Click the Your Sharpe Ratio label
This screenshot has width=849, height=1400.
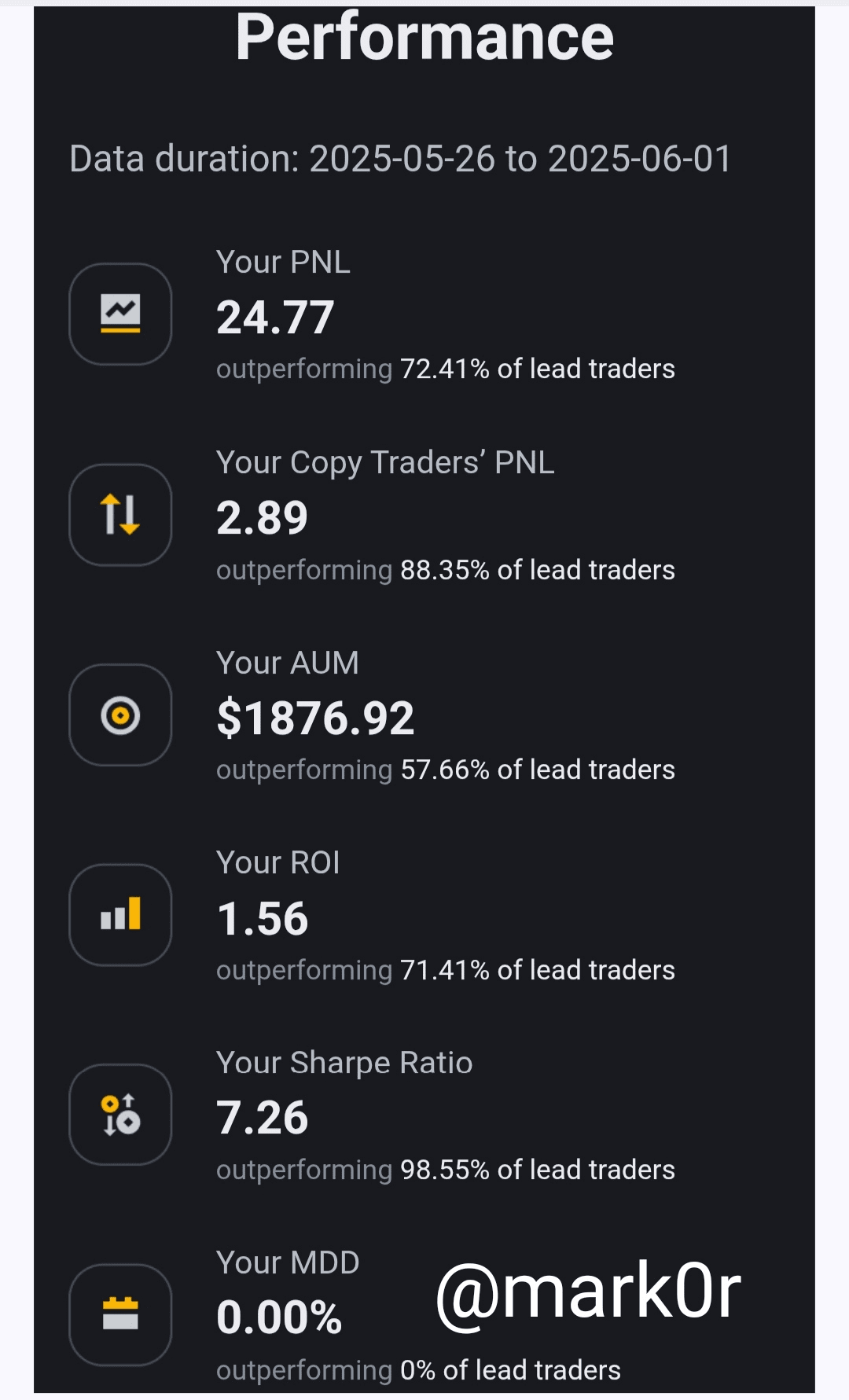pos(344,1063)
